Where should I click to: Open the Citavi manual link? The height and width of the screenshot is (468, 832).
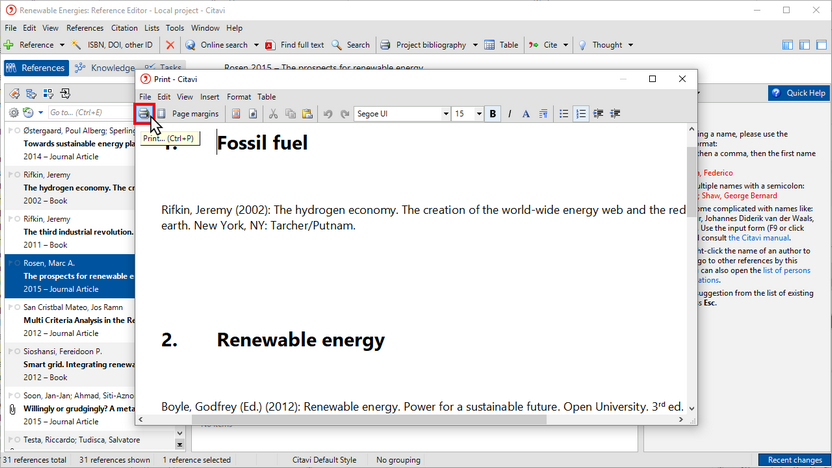click(x=758, y=238)
